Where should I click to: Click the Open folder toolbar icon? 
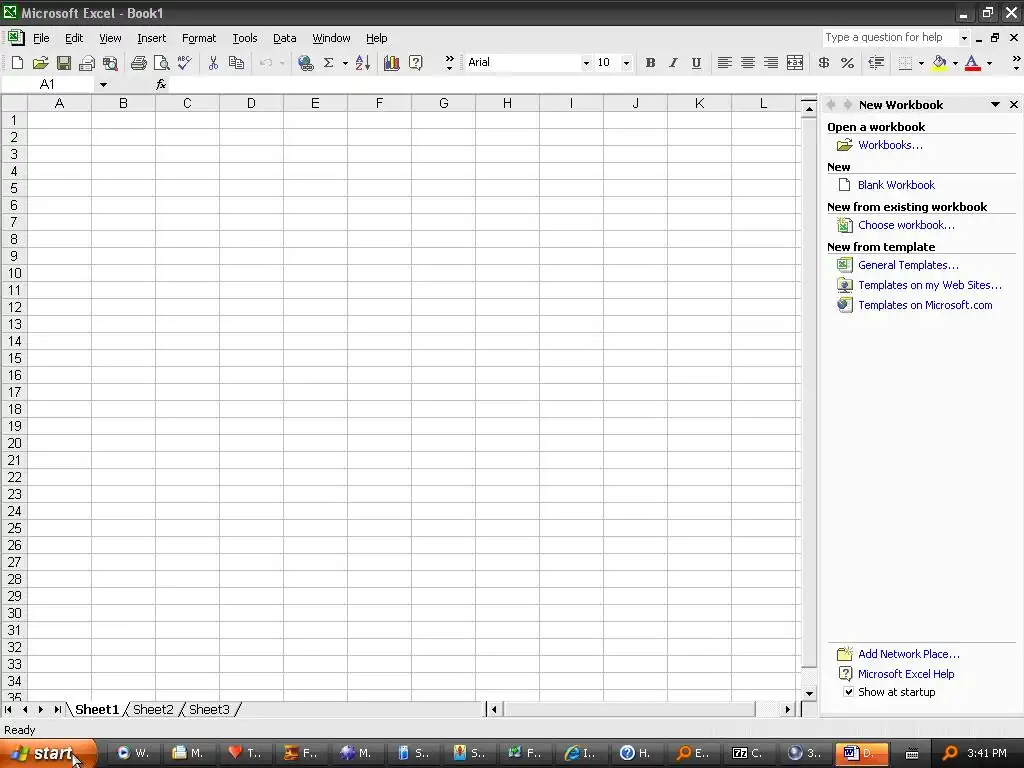tap(40, 63)
